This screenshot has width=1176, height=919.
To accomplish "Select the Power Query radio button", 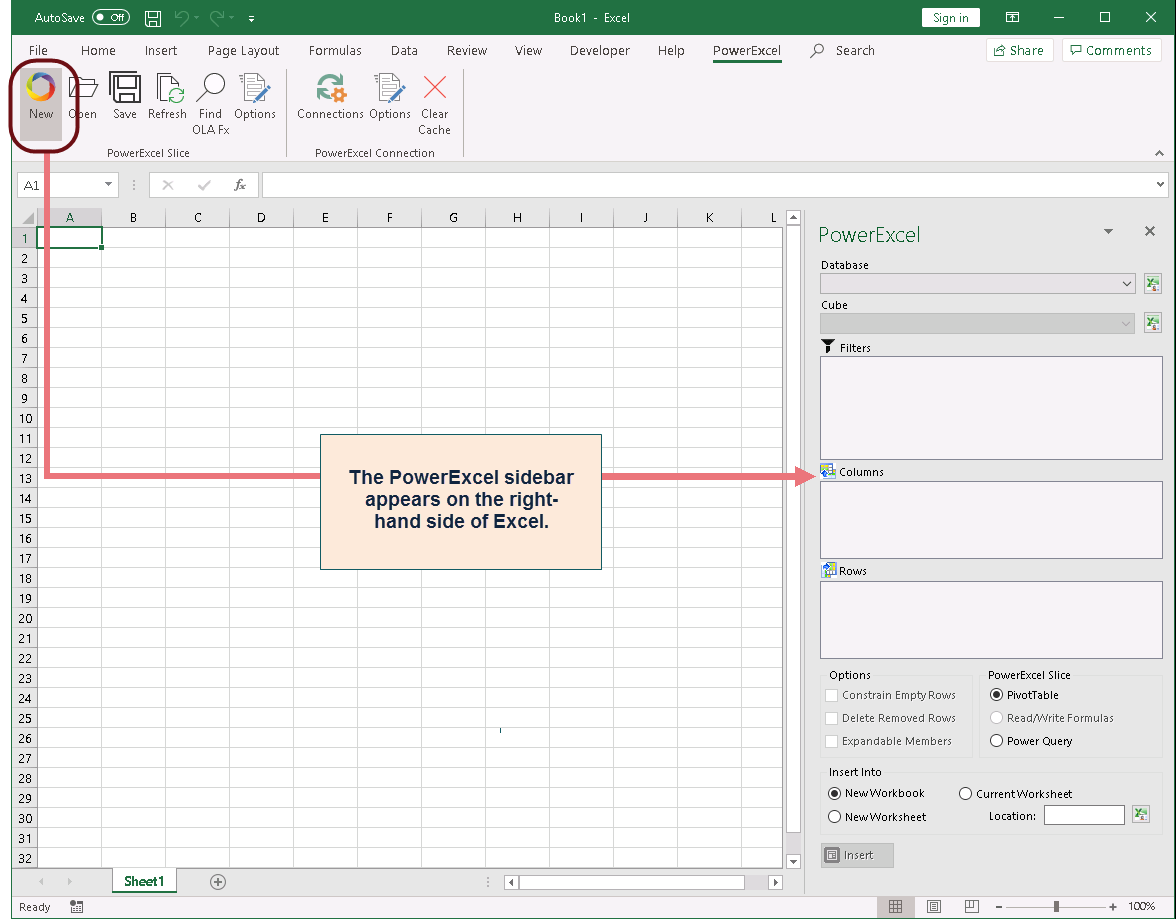I will tap(996, 740).
